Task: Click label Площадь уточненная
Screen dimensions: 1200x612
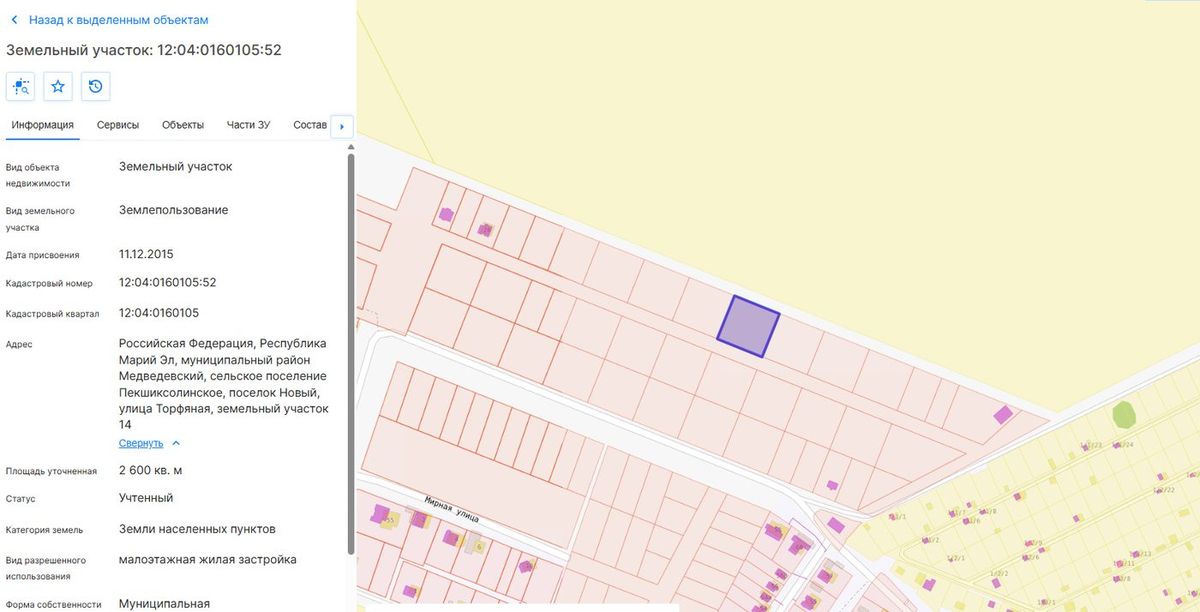Action: point(51,471)
